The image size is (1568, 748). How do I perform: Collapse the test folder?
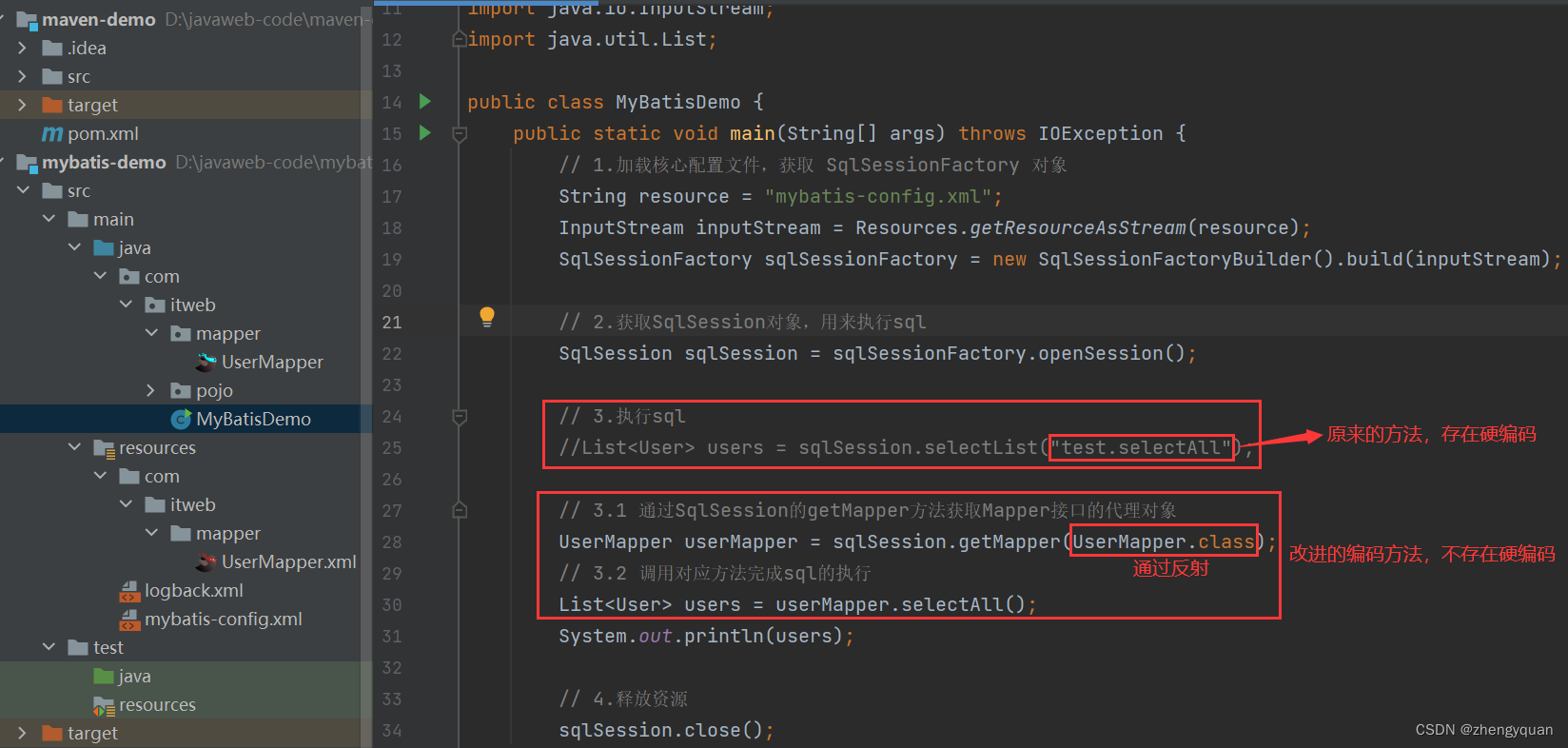49,647
